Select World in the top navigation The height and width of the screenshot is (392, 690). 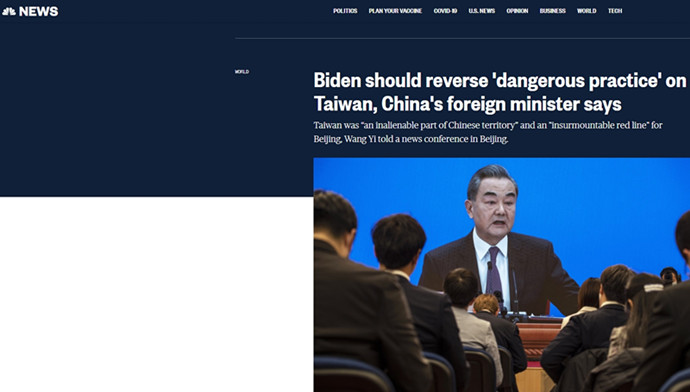point(587,11)
